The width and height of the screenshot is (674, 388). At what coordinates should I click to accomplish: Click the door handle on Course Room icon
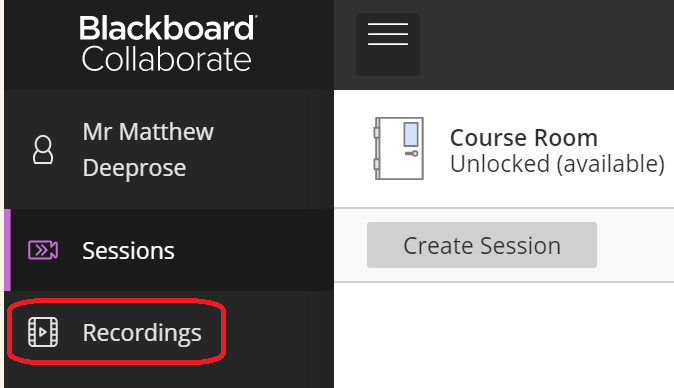[412, 153]
